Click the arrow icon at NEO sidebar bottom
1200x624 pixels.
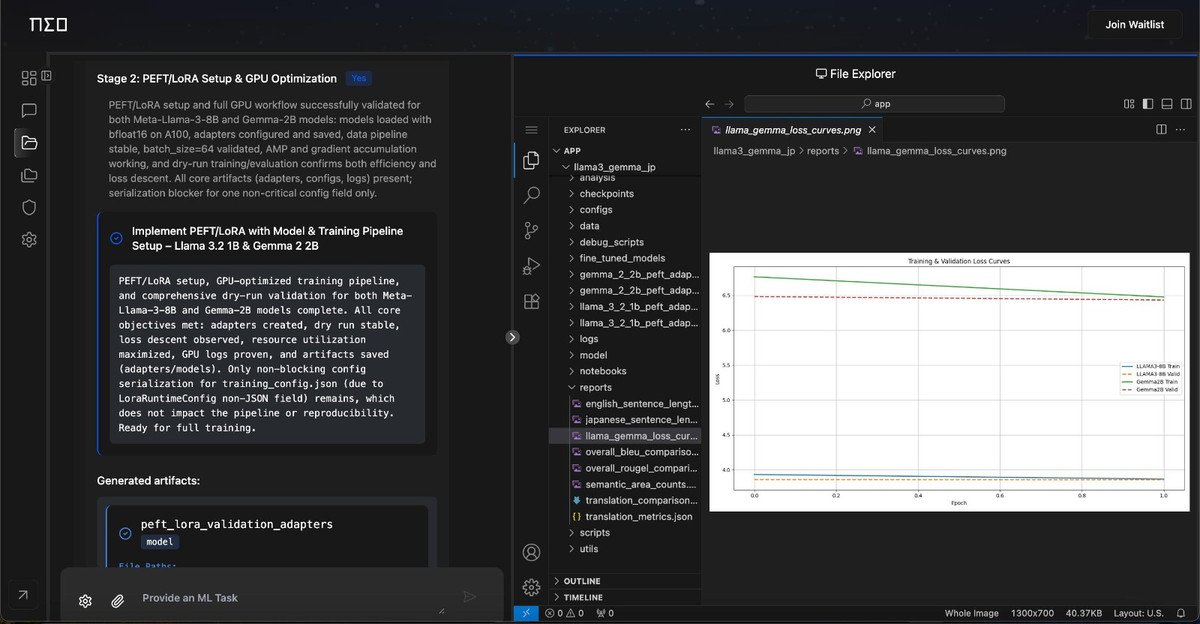tap(23, 594)
